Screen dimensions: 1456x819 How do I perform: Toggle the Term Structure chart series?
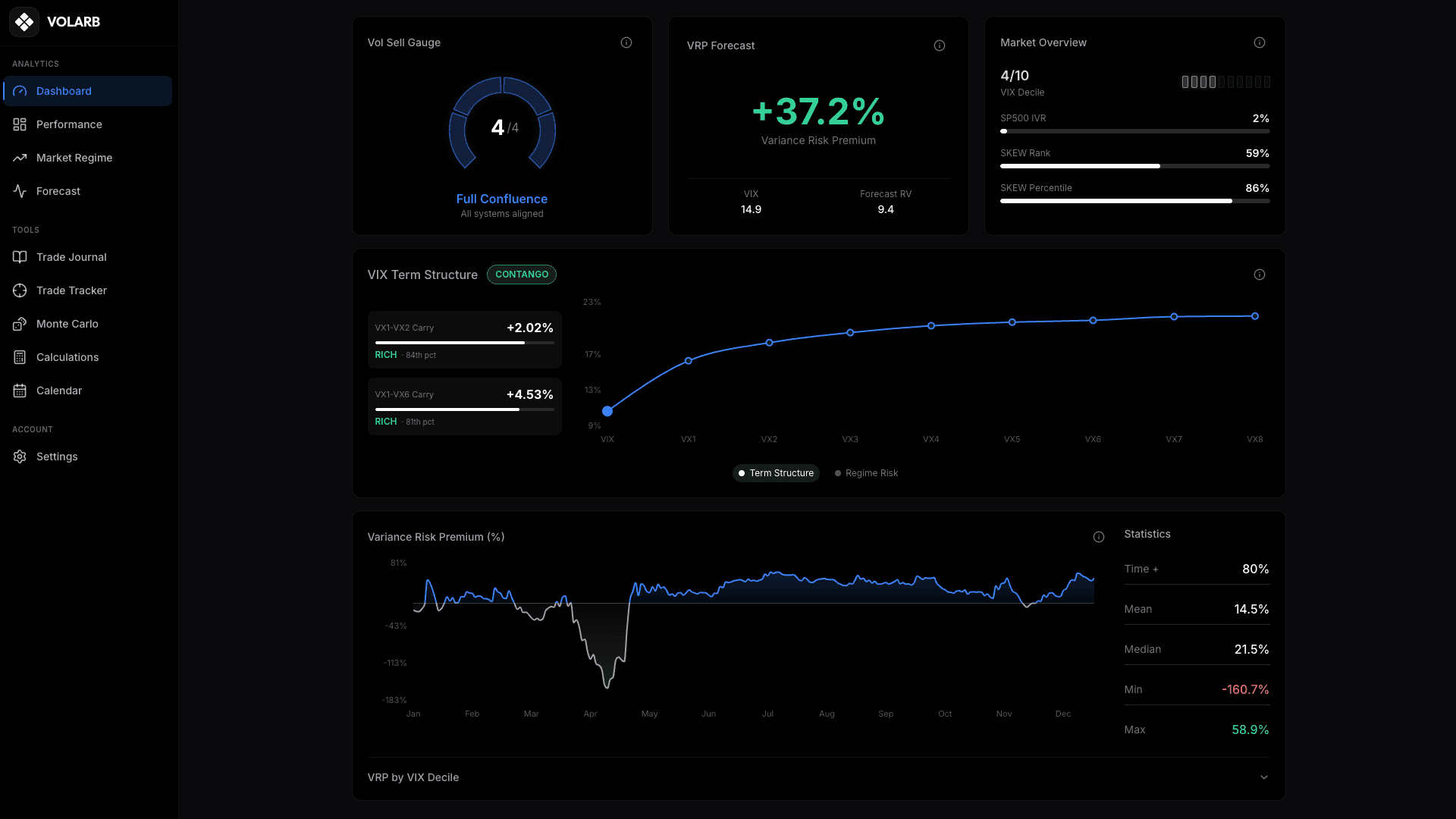point(776,472)
